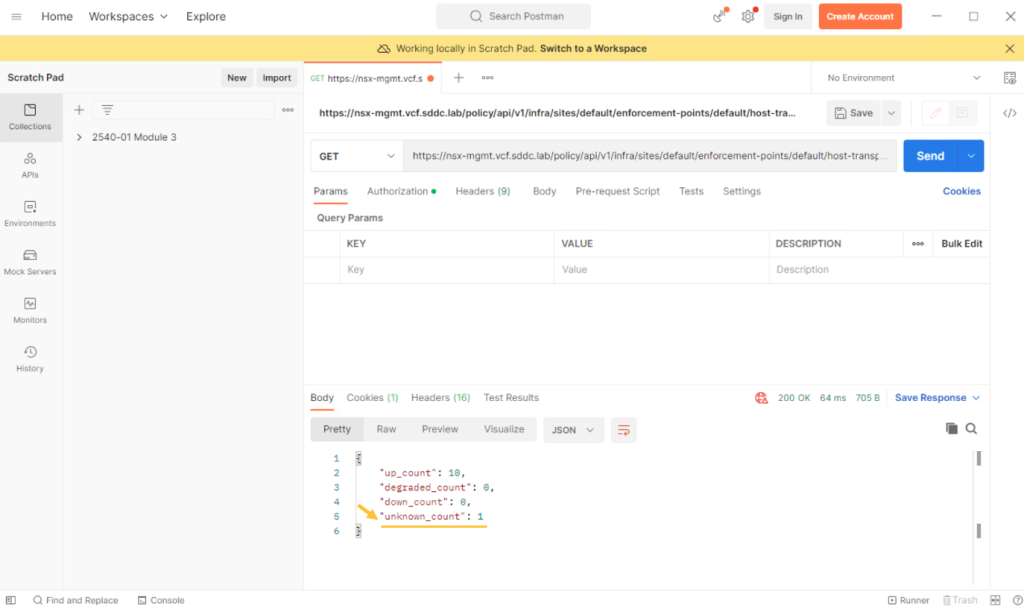Click the network globe icon in response
Image resolution: width=1024 pixels, height=609 pixels.
pos(761,398)
